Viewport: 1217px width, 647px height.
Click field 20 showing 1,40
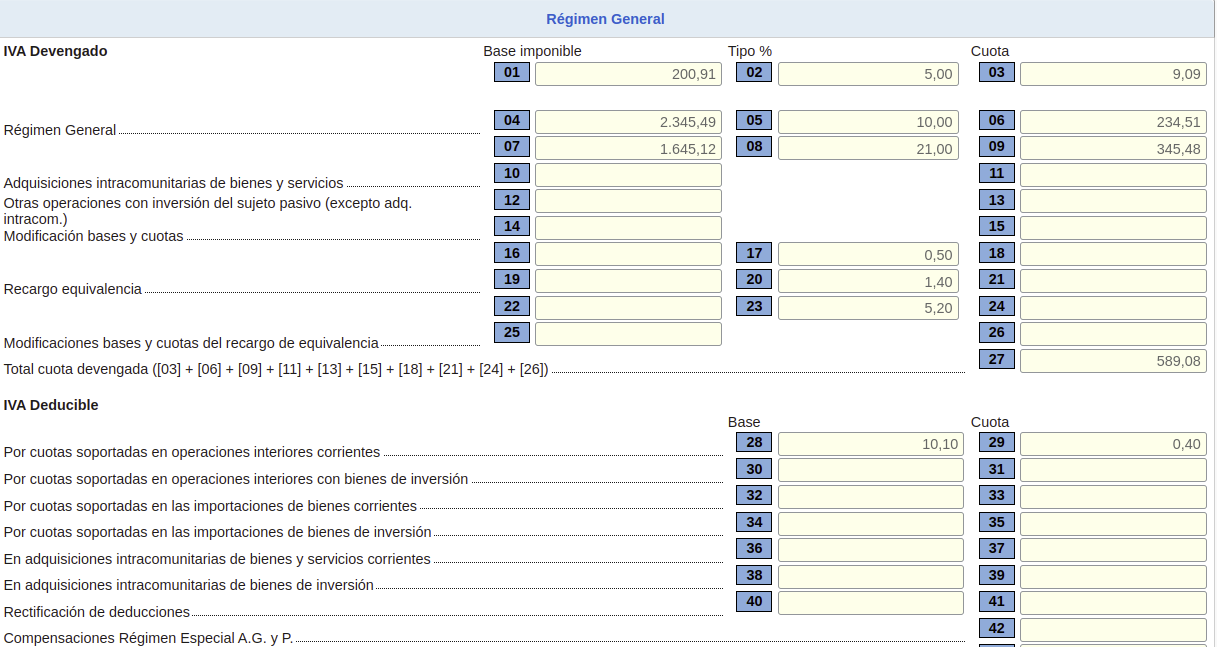coord(868,281)
